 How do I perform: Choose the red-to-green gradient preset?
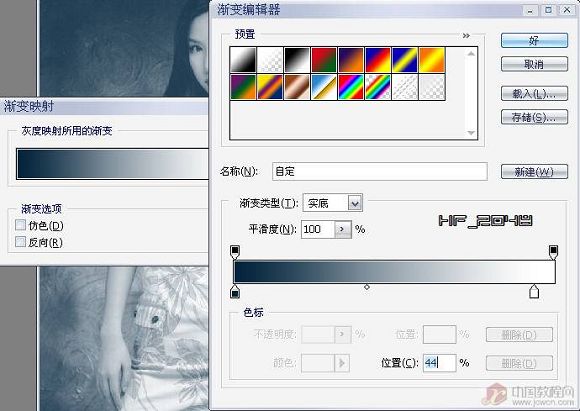pyautogui.click(x=324, y=60)
